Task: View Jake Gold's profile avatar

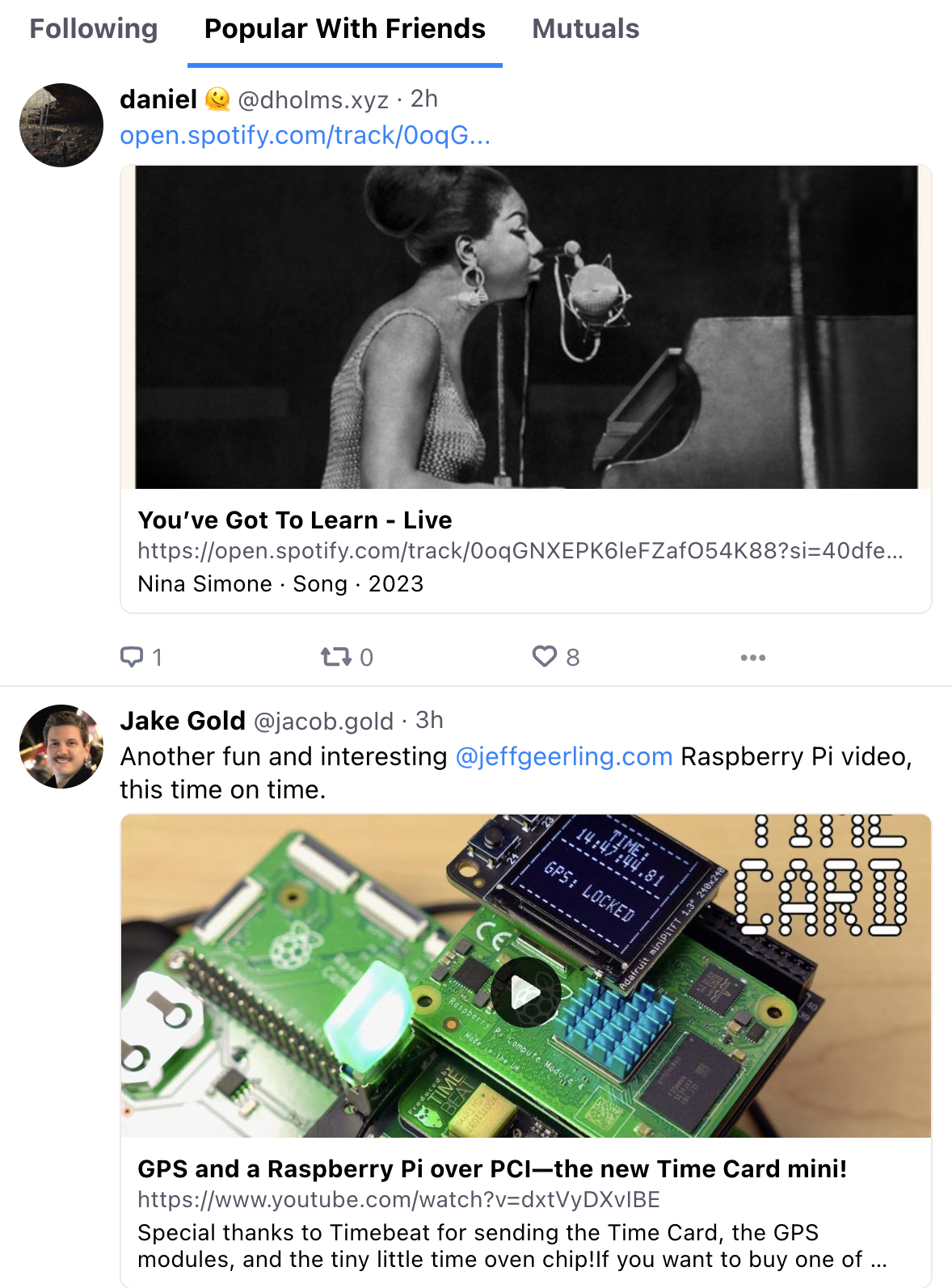Action: [x=61, y=746]
